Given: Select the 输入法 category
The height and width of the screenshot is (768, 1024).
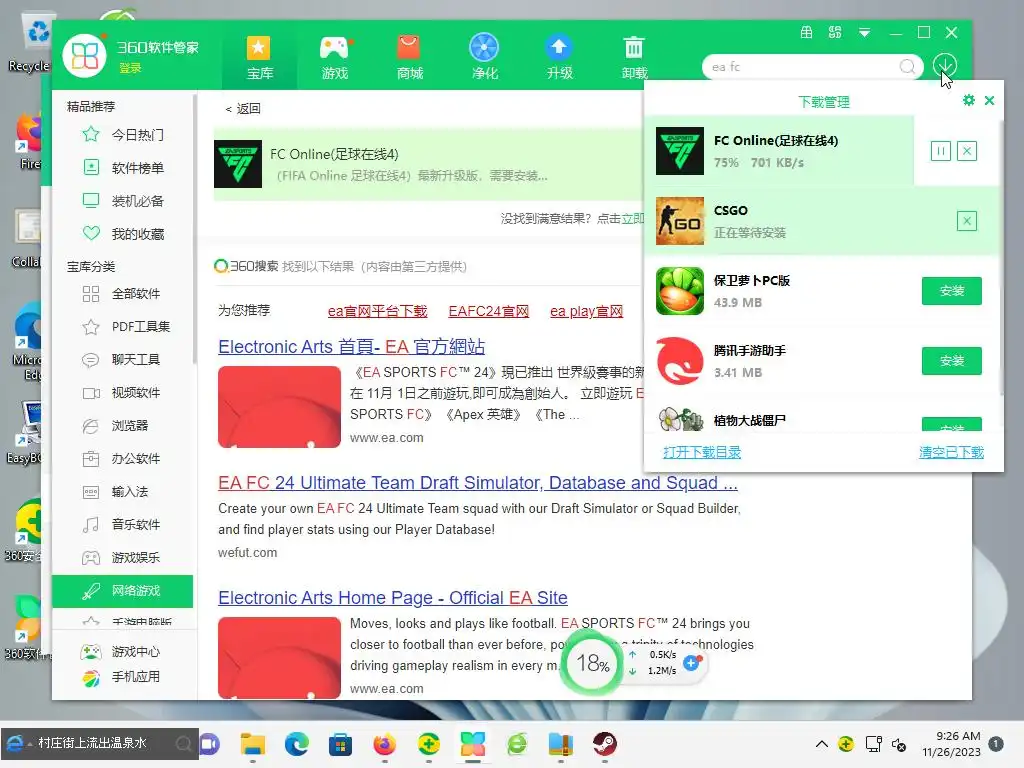Looking at the screenshot, I should [x=129, y=491].
